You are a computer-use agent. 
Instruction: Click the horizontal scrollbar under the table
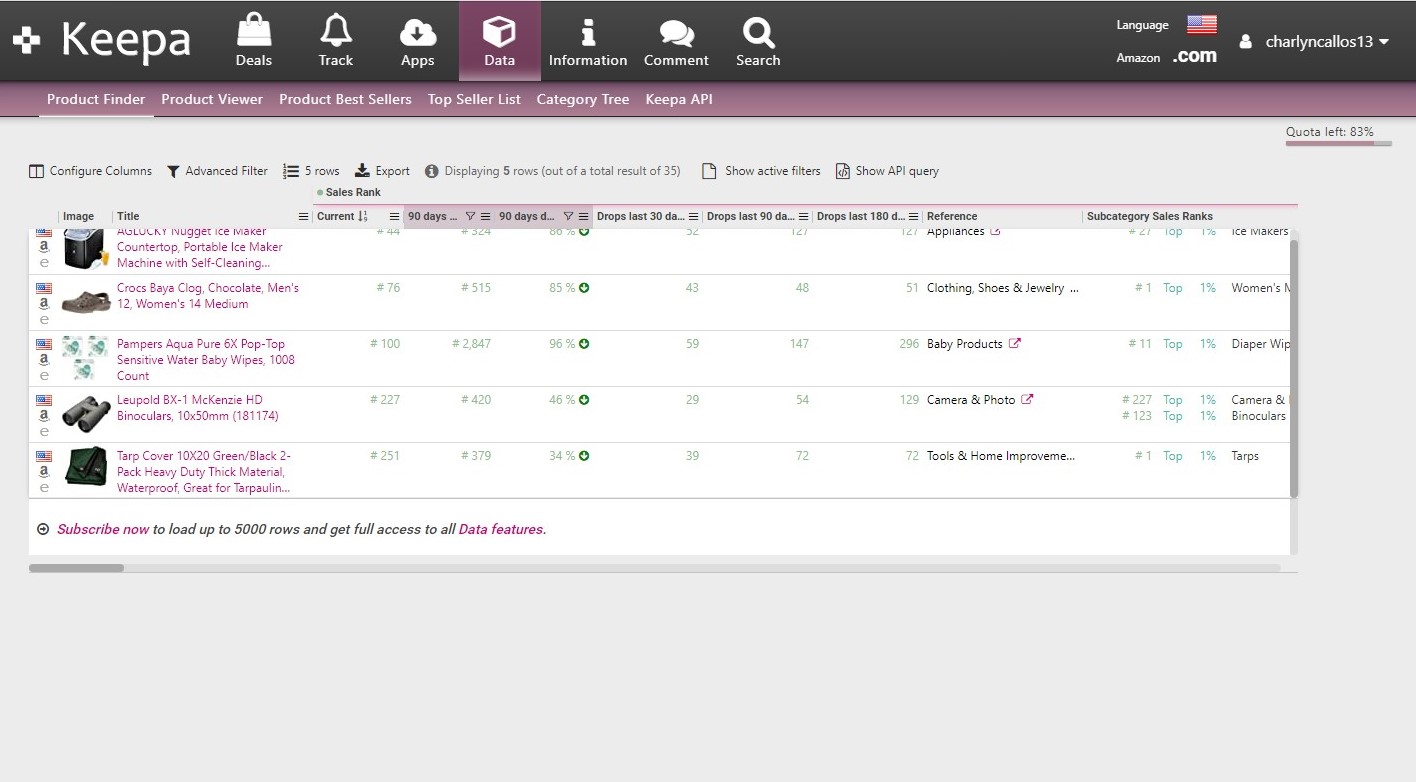point(76,568)
